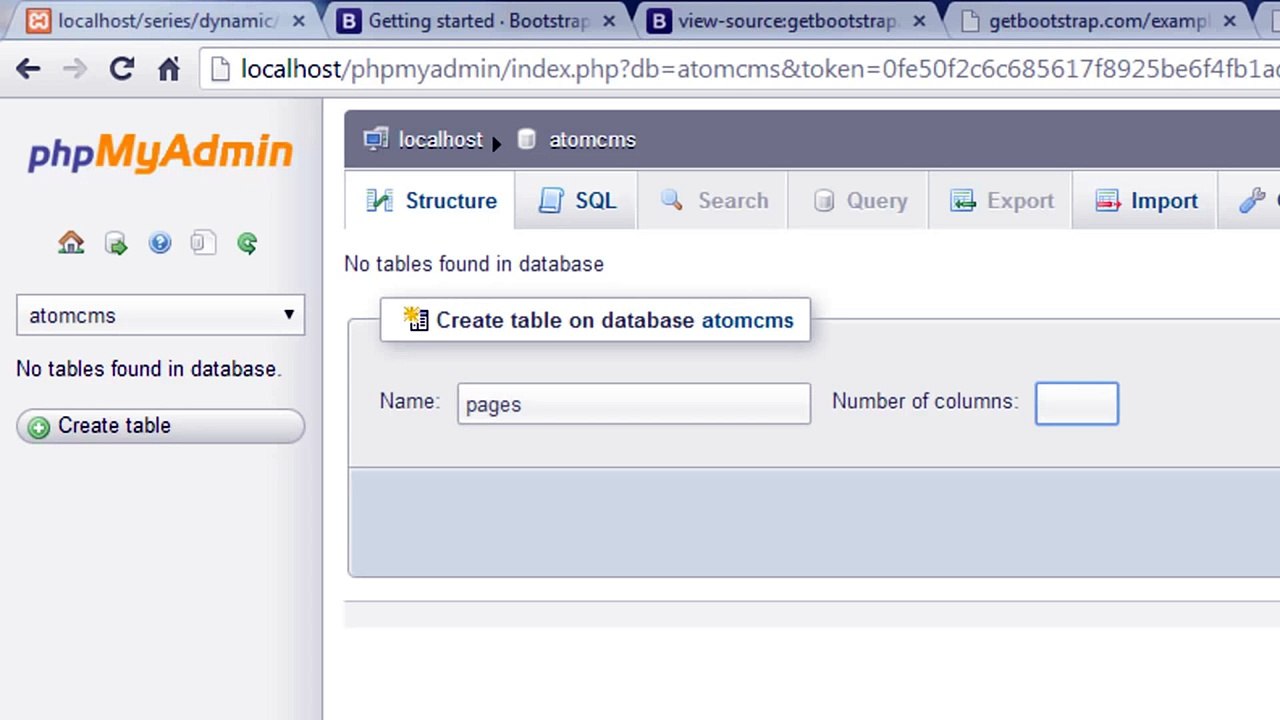
Task: Click the "Name:" label
Action: [x=409, y=401]
